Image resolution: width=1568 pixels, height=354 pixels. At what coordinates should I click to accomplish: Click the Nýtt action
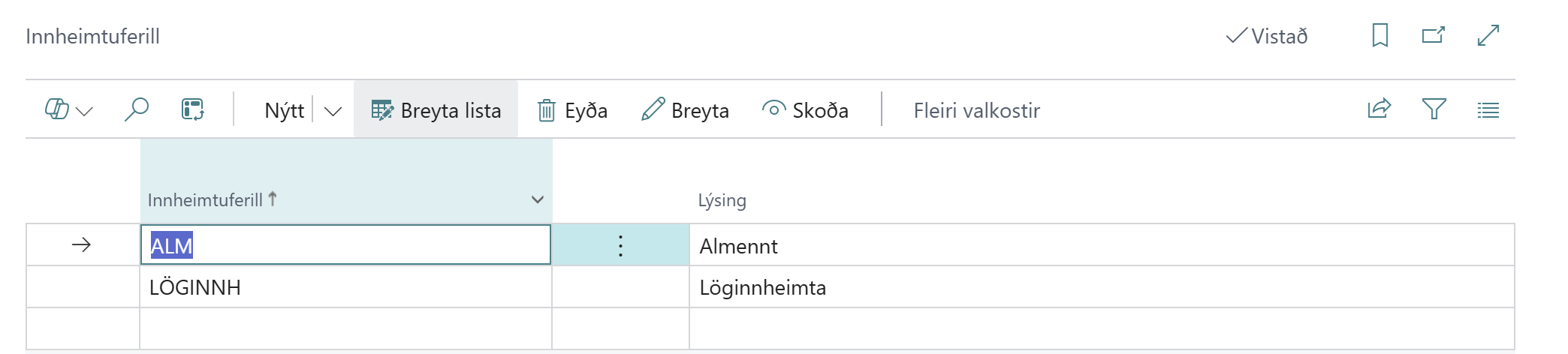pos(284,110)
